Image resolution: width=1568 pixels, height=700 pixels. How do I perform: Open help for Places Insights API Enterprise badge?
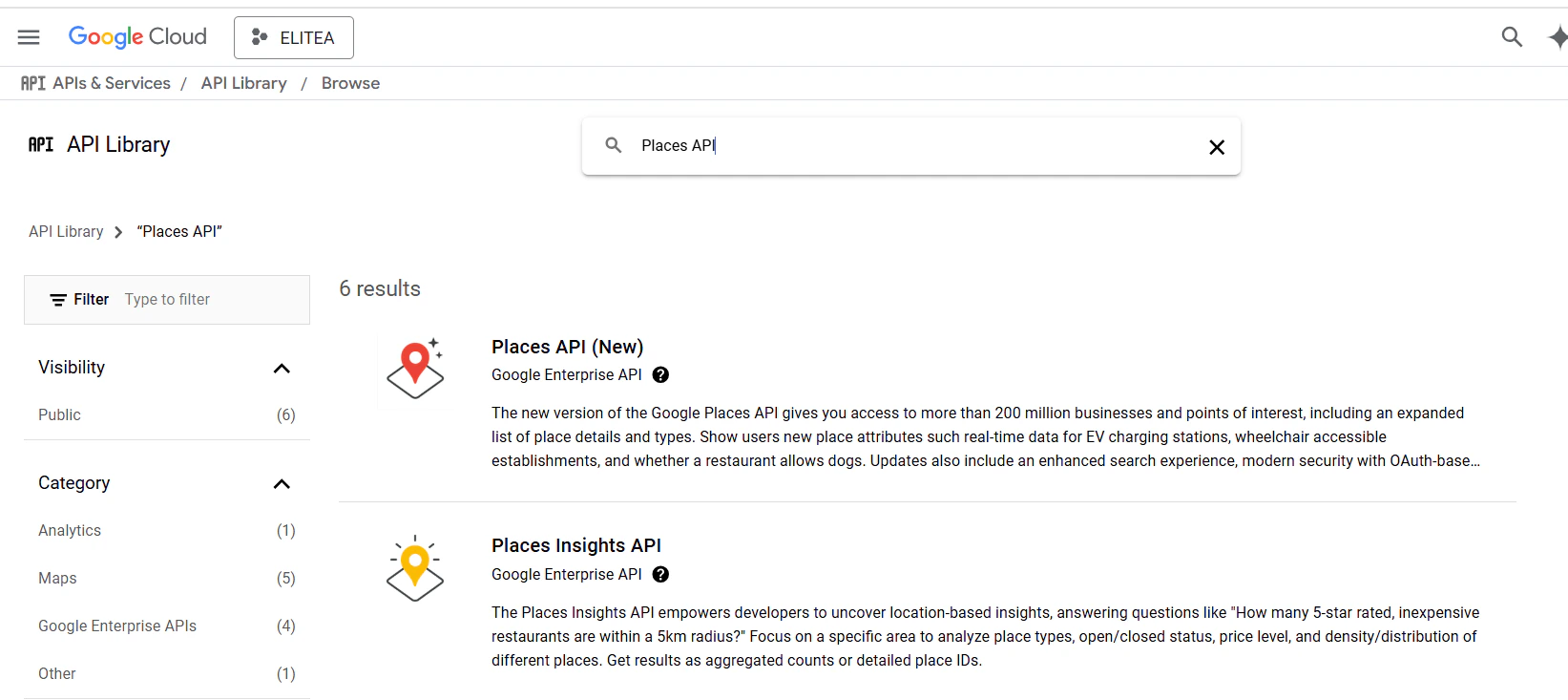(x=660, y=574)
